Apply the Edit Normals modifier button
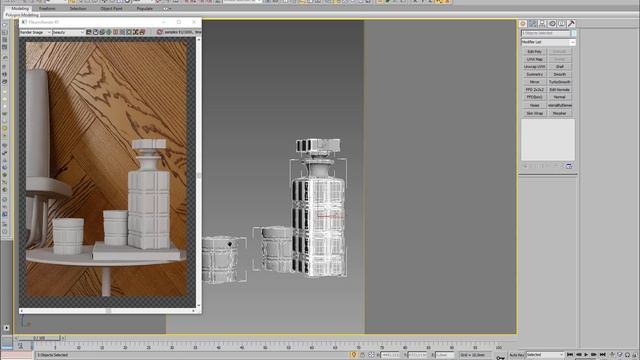Screen dimensions: 640x360 [x=560, y=89]
